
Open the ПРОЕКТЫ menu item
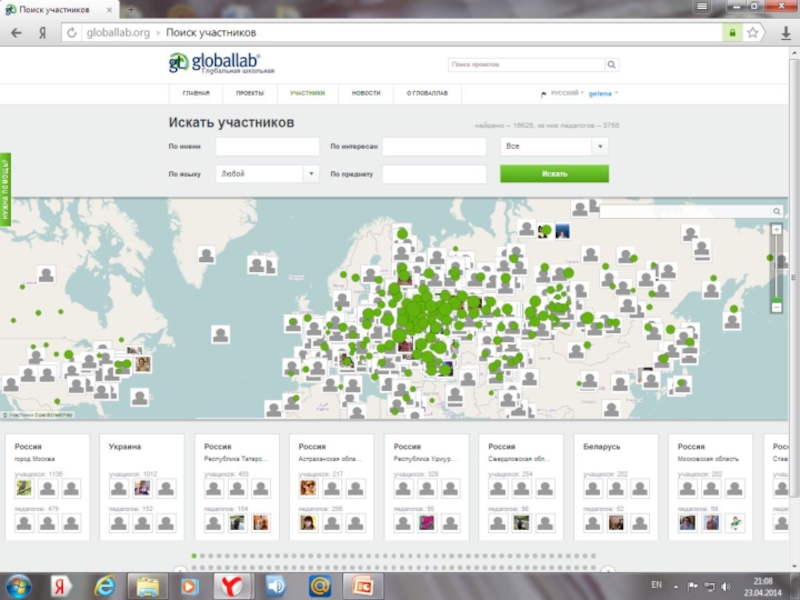pyautogui.click(x=250, y=93)
